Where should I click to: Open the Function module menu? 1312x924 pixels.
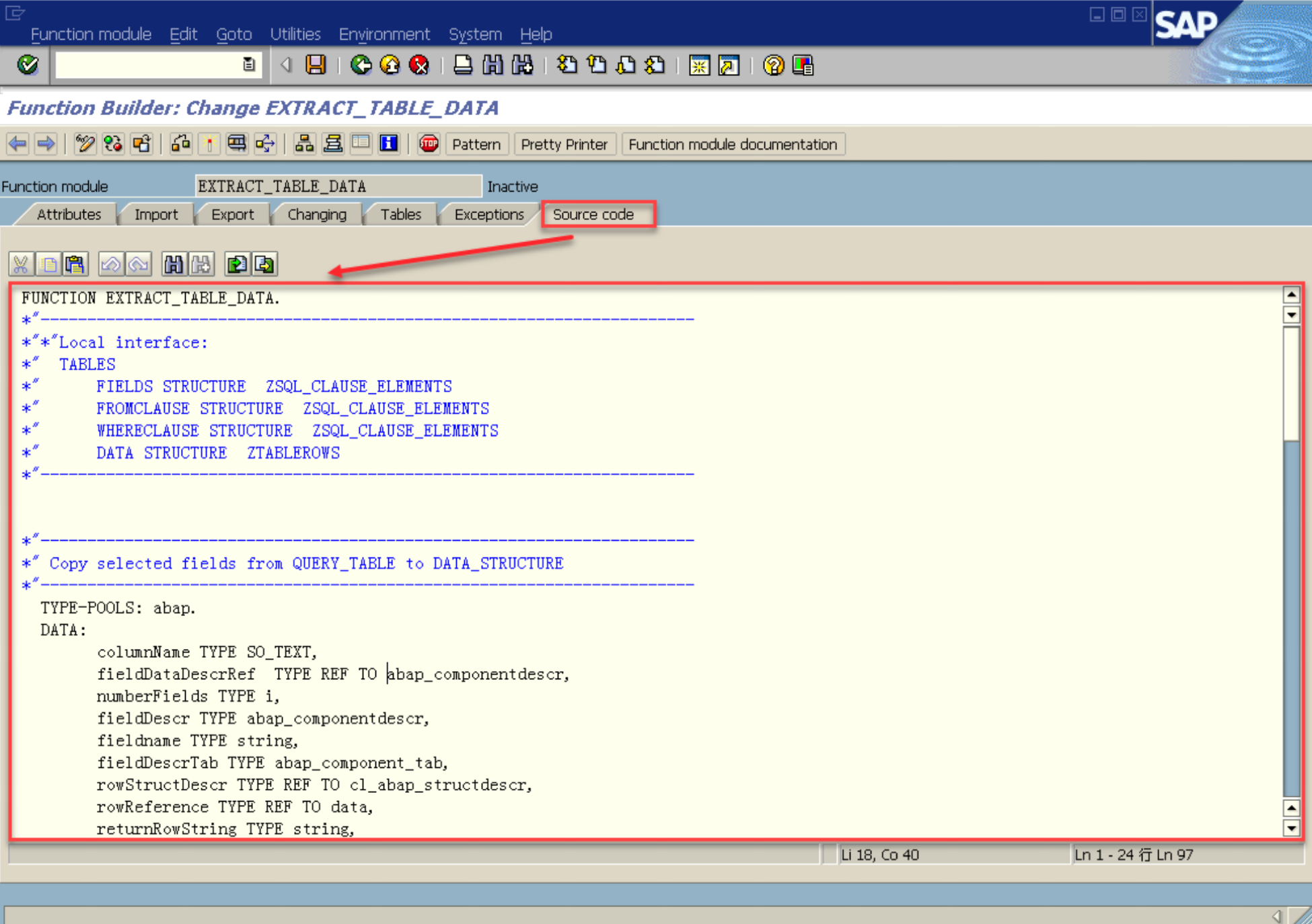point(91,34)
